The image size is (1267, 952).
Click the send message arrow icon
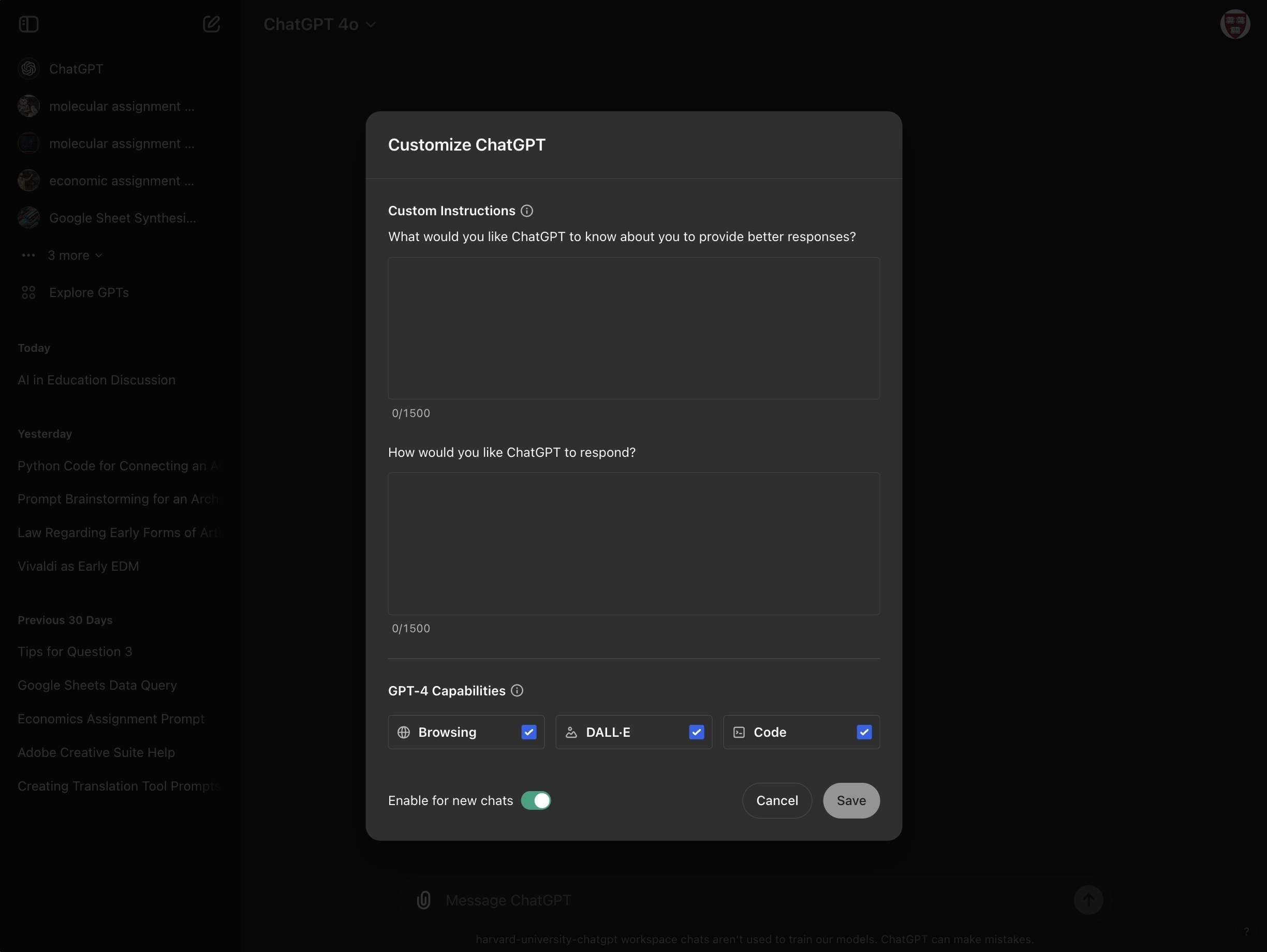click(1088, 900)
